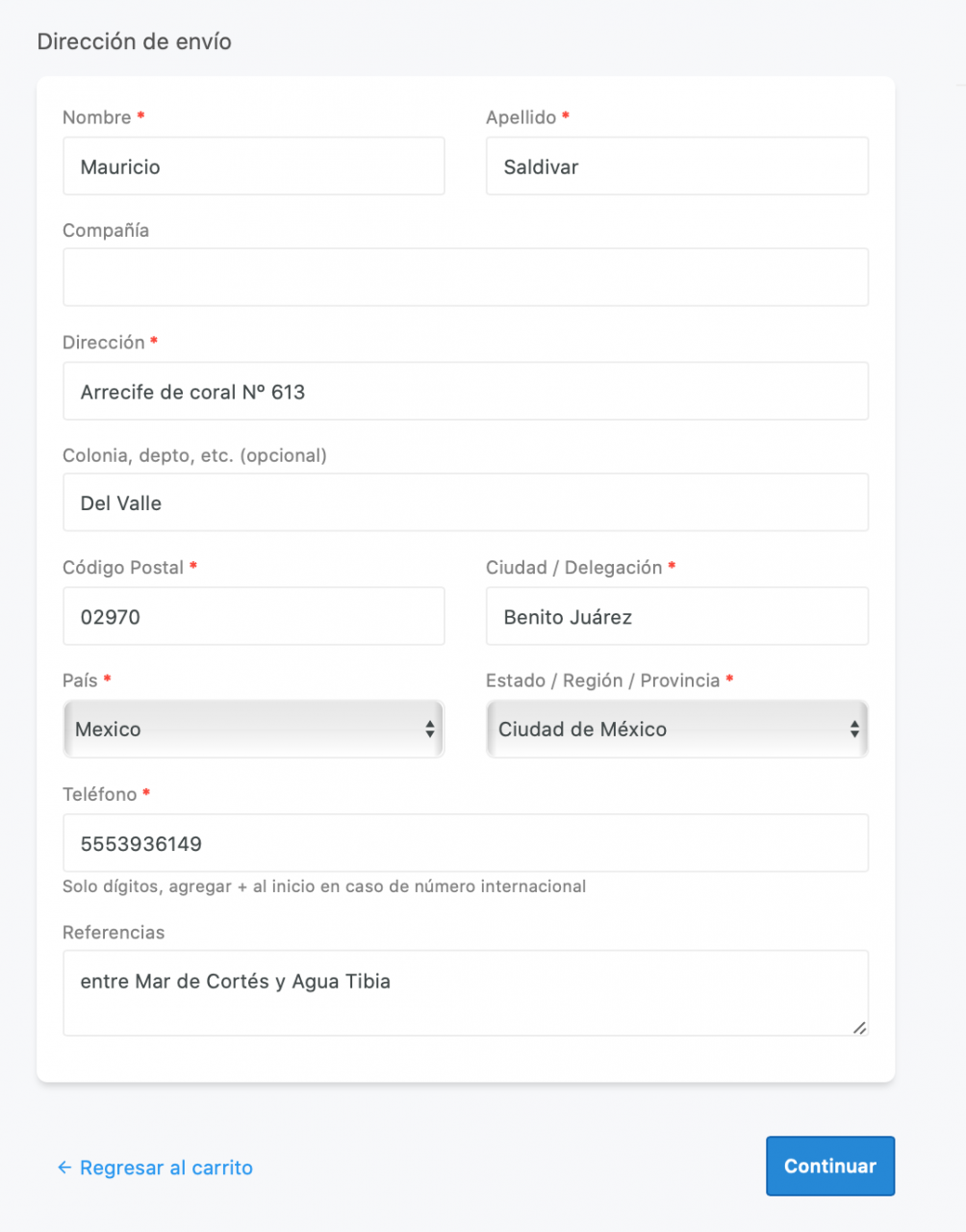Select the Ciudad / Delegación field Benito Juárez

[x=676, y=617]
